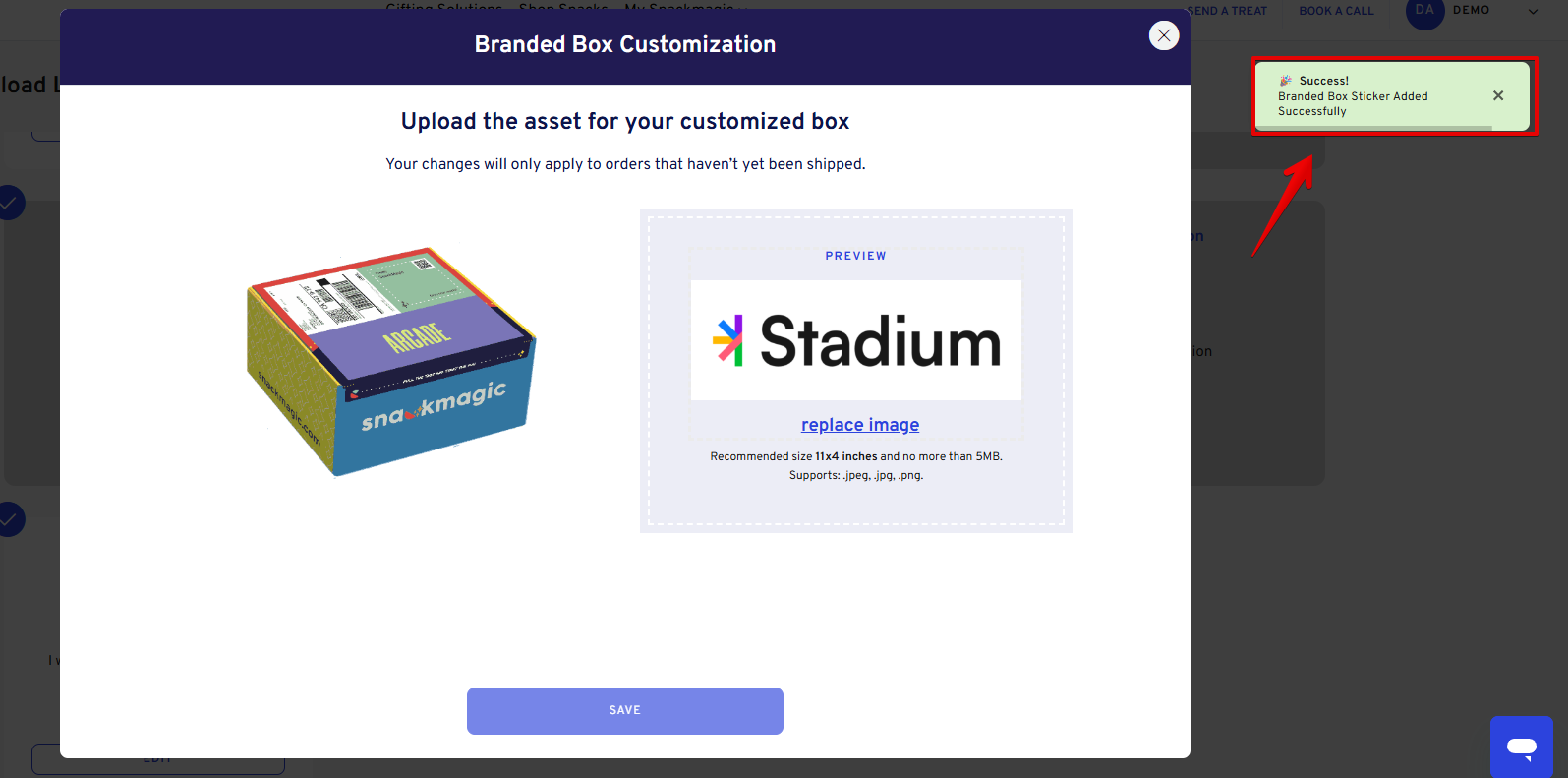The image size is (1568, 778).
Task: Click the Stadium logo preview image
Action: [856, 340]
